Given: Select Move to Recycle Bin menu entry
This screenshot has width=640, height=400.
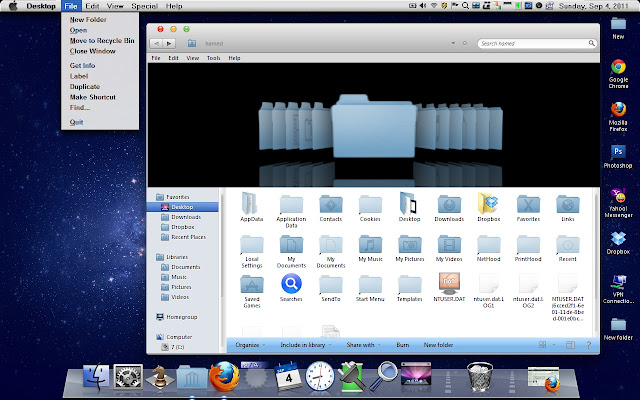Looking at the screenshot, I should (102, 41).
